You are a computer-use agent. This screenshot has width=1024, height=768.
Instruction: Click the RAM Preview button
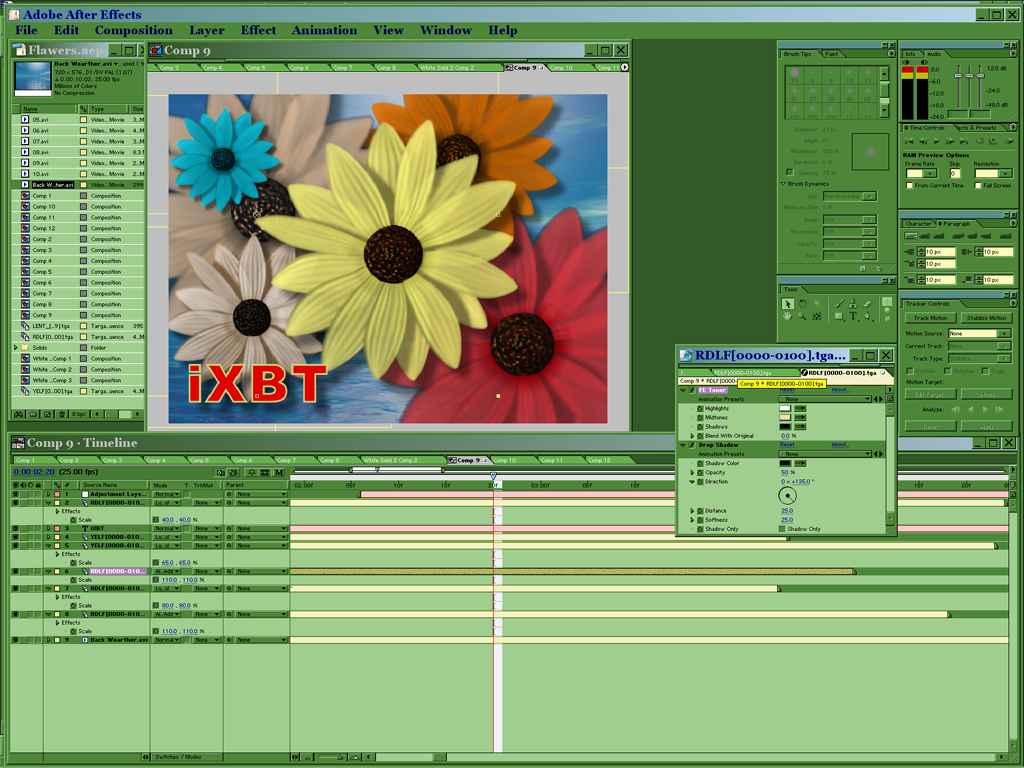(x=1010, y=140)
